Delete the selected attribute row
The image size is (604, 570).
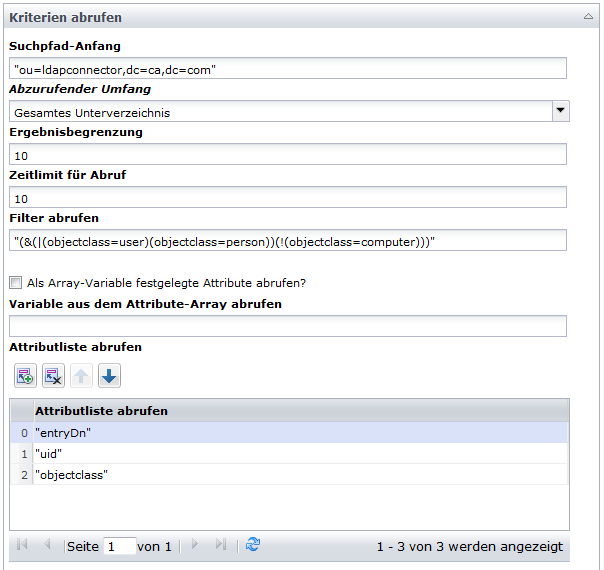point(53,376)
